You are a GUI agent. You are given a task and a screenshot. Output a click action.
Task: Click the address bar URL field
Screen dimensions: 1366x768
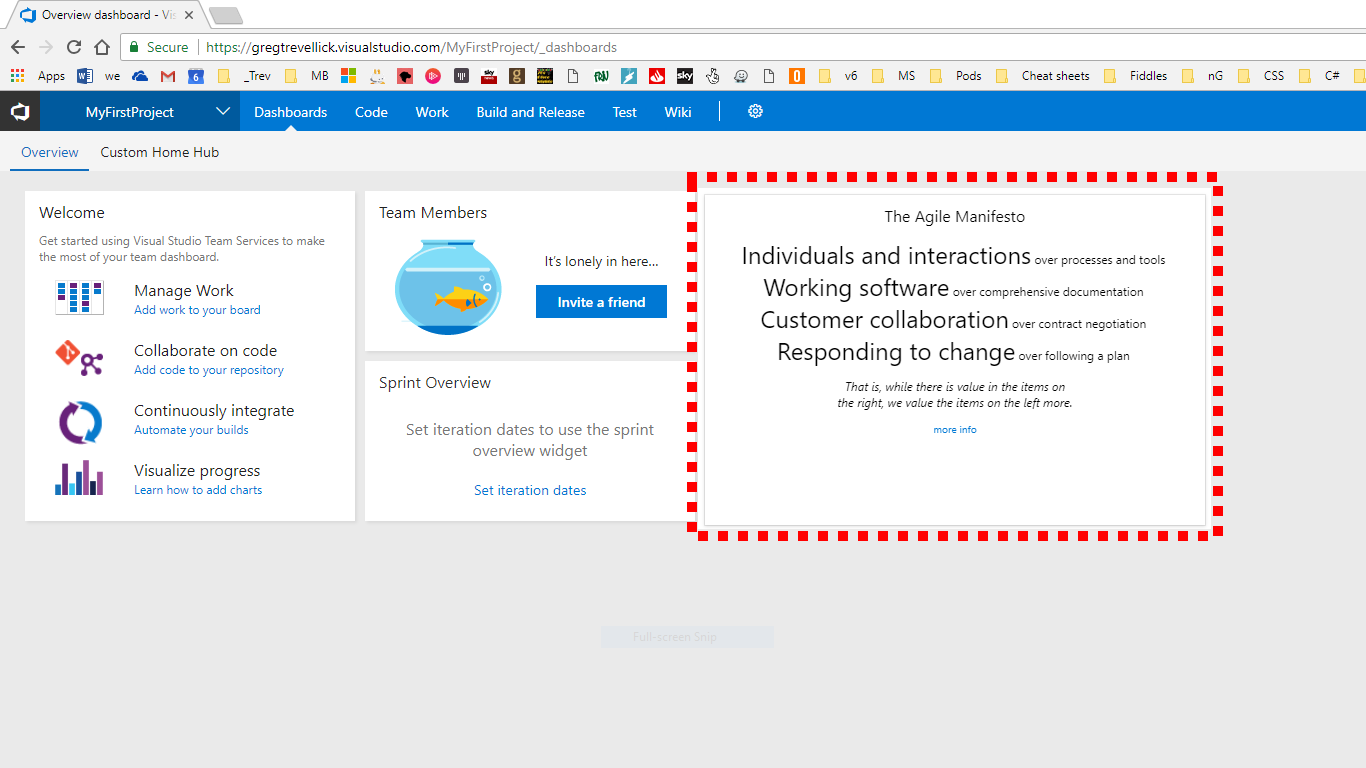(x=738, y=47)
